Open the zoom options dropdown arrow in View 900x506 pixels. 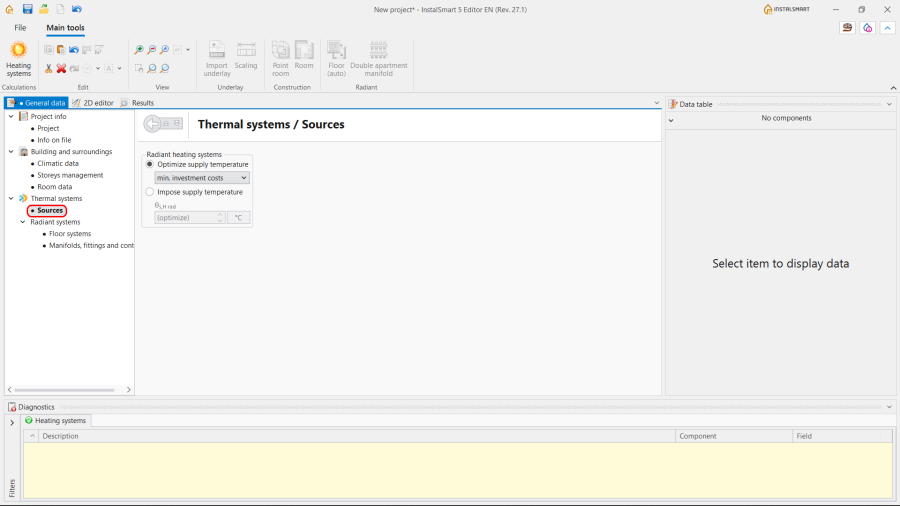(188, 50)
